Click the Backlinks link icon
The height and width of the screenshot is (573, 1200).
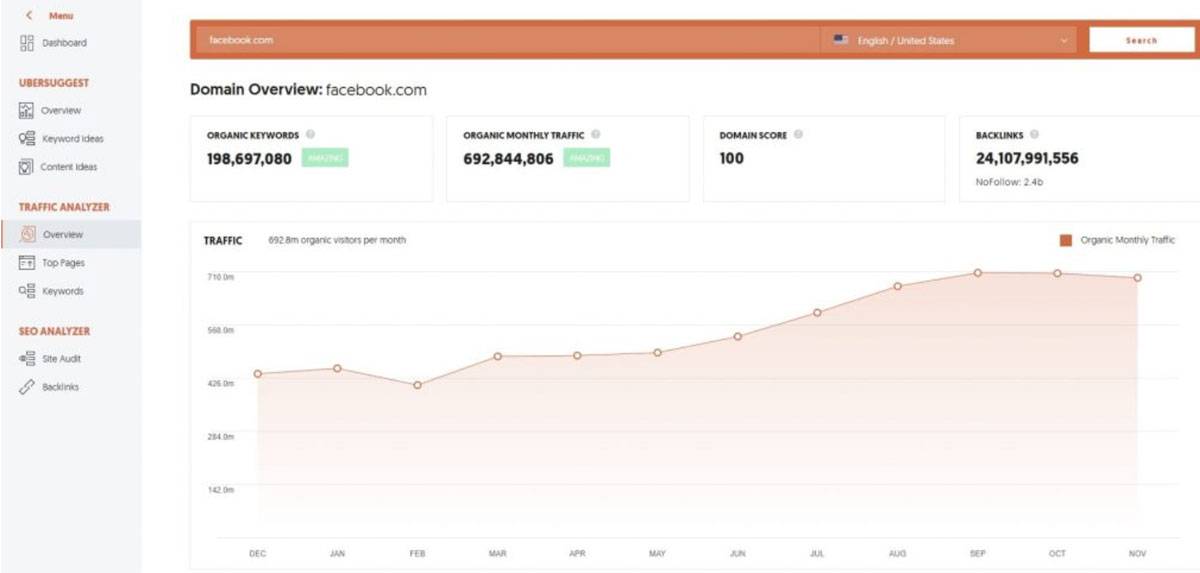(x=27, y=387)
